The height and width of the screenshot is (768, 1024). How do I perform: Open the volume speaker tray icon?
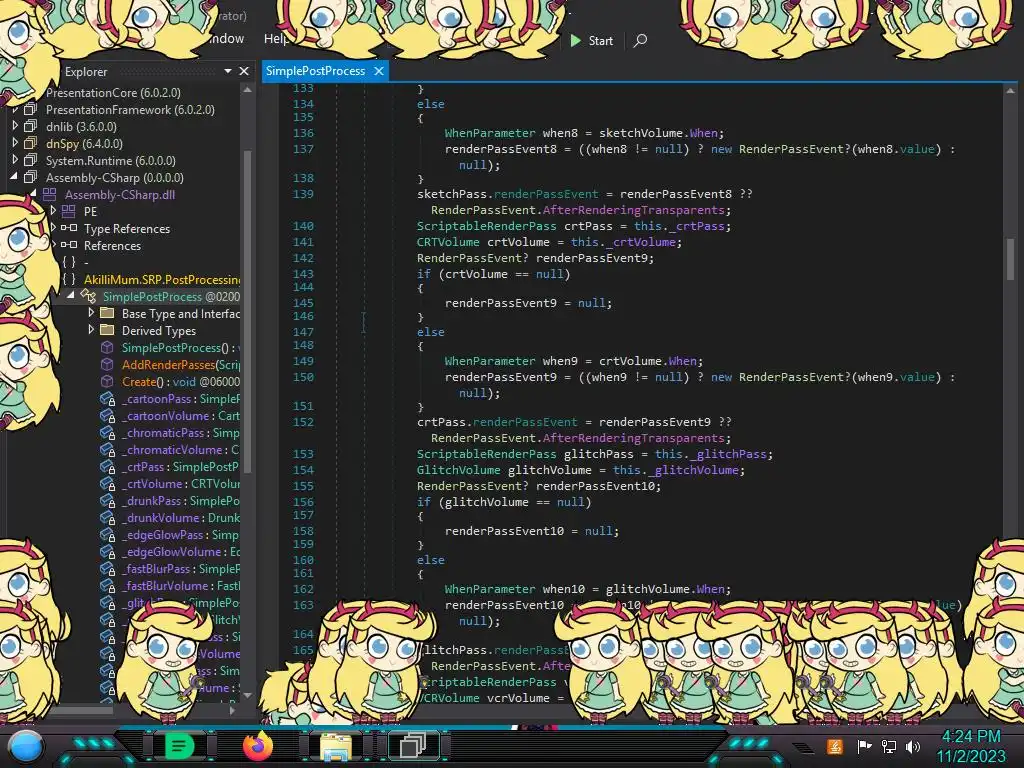coord(912,746)
